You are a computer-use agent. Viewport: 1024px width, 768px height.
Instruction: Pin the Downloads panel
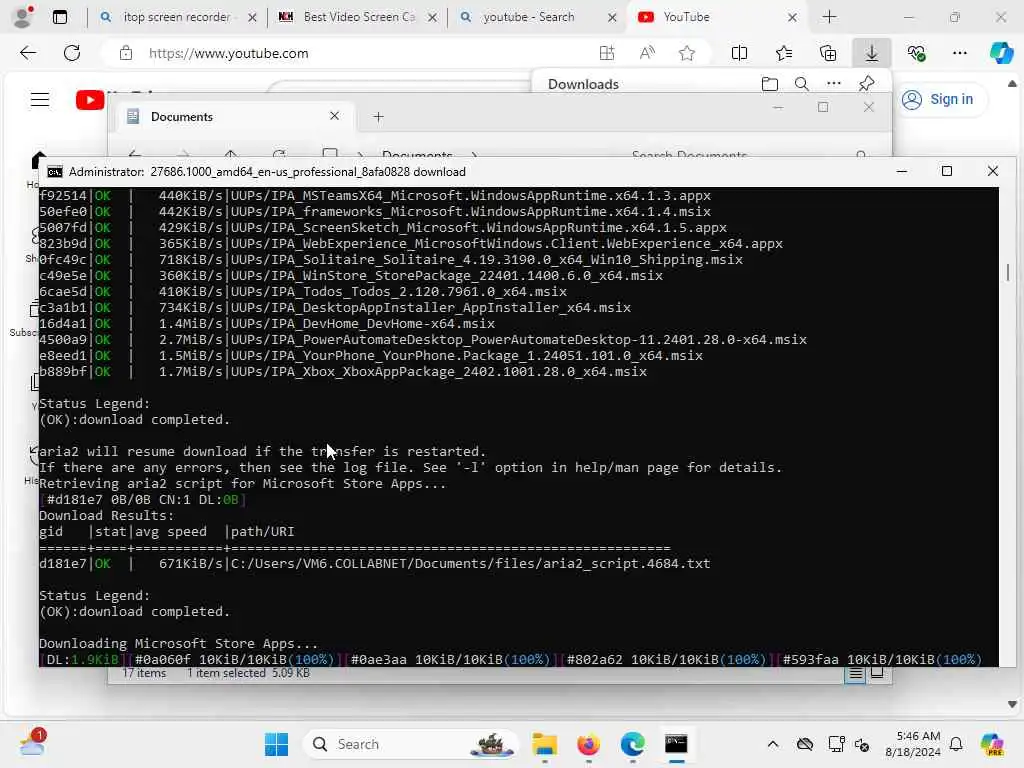tap(867, 84)
